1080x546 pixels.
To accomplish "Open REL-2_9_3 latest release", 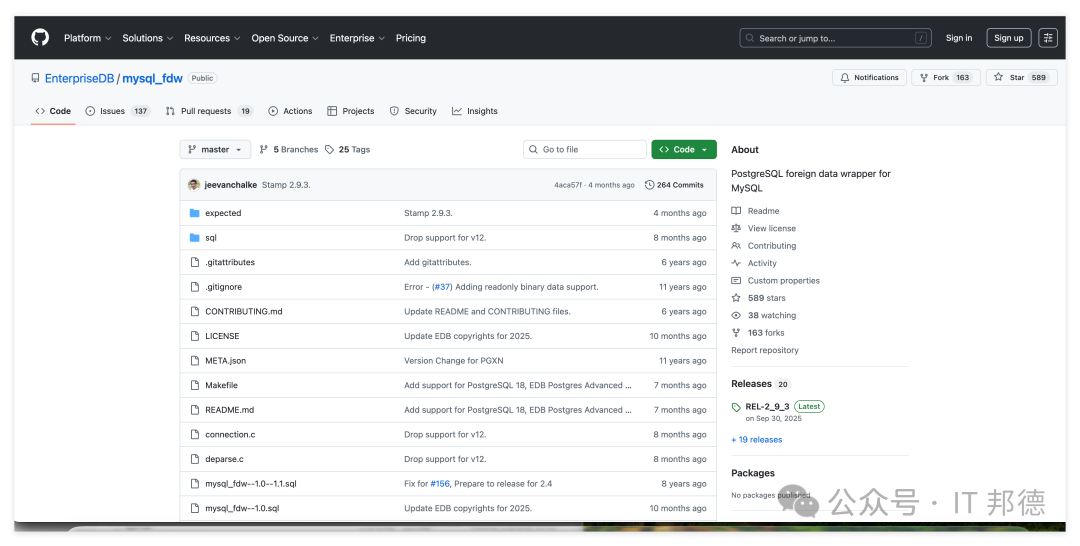I will (767, 407).
